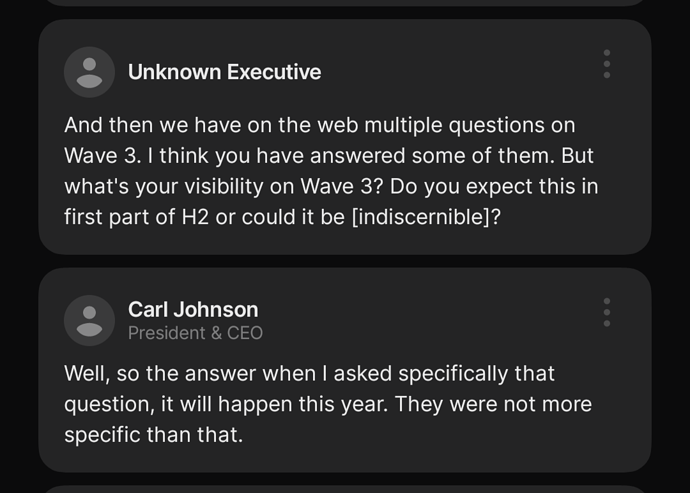Select the Unknown Executive speaker name

coord(224,72)
